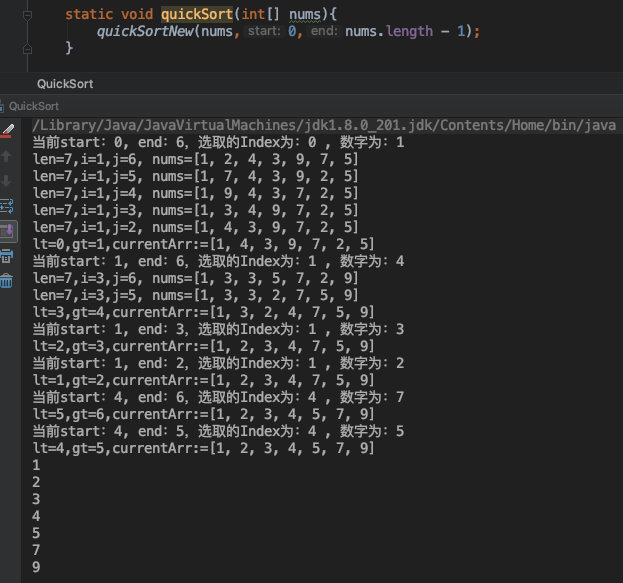Toggle soft-wrap for console output

[7, 206]
